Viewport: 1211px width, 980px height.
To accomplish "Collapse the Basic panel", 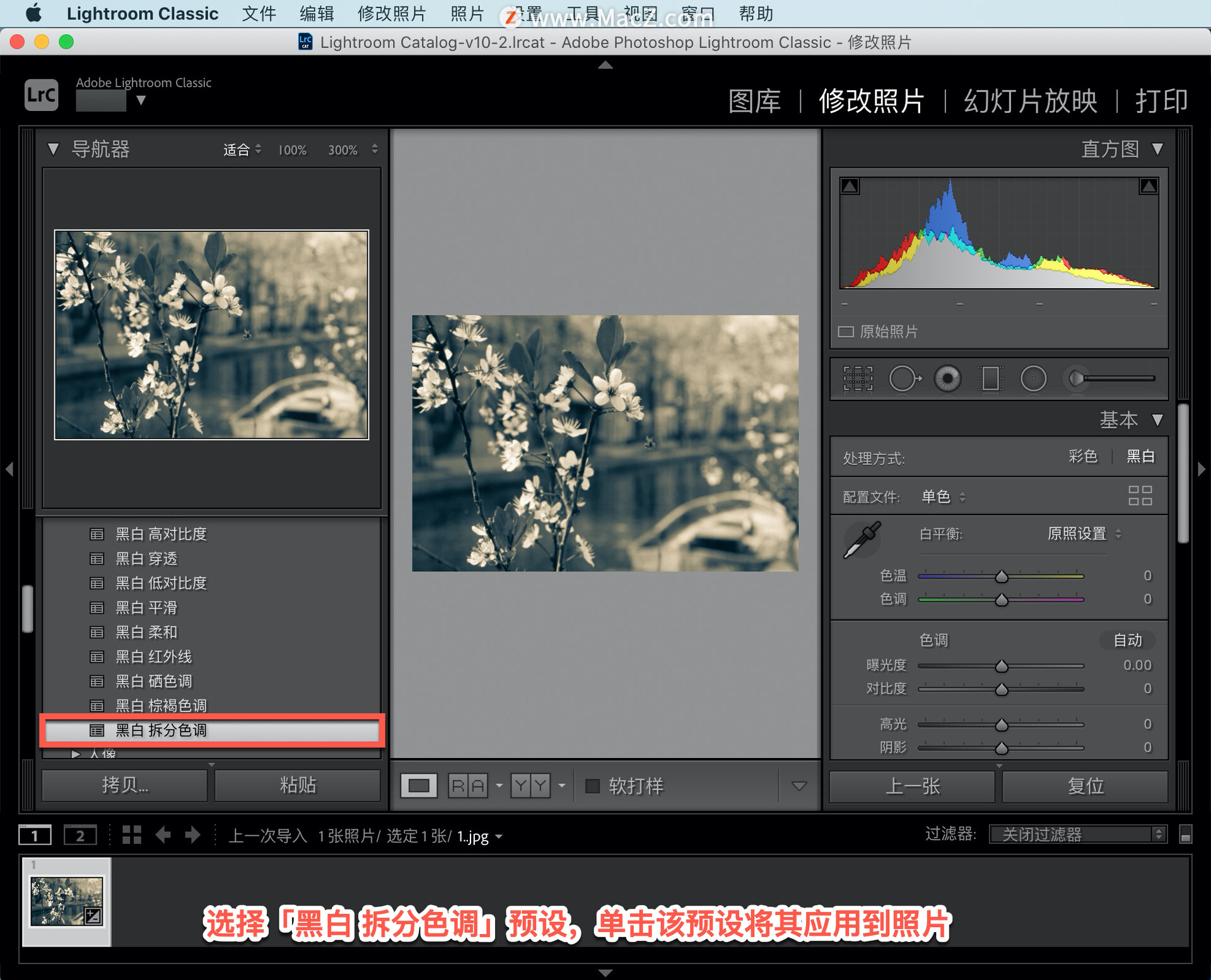I will 1157,420.
